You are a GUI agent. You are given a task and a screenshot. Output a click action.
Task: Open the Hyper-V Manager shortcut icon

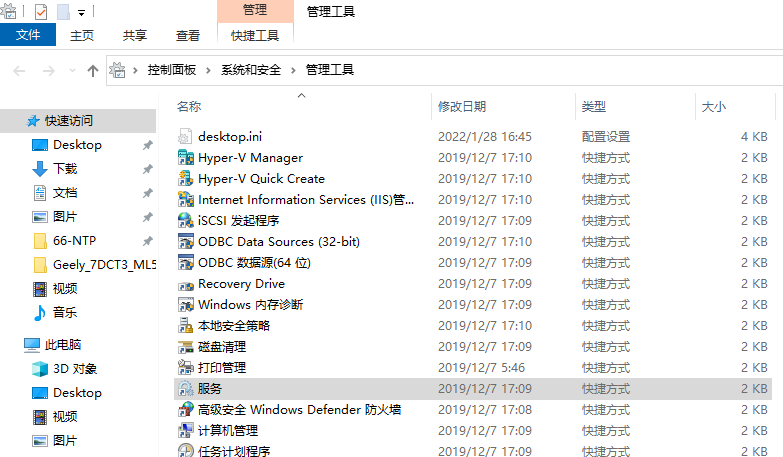point(186,157)
